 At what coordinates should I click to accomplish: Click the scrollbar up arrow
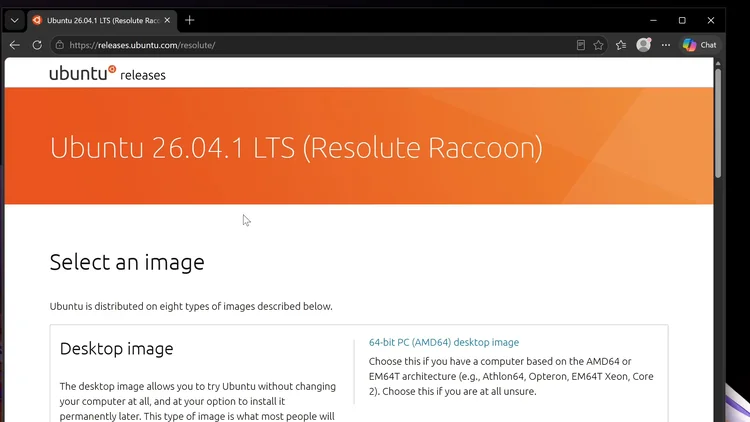pyautogui.click(x=718, y=63)
